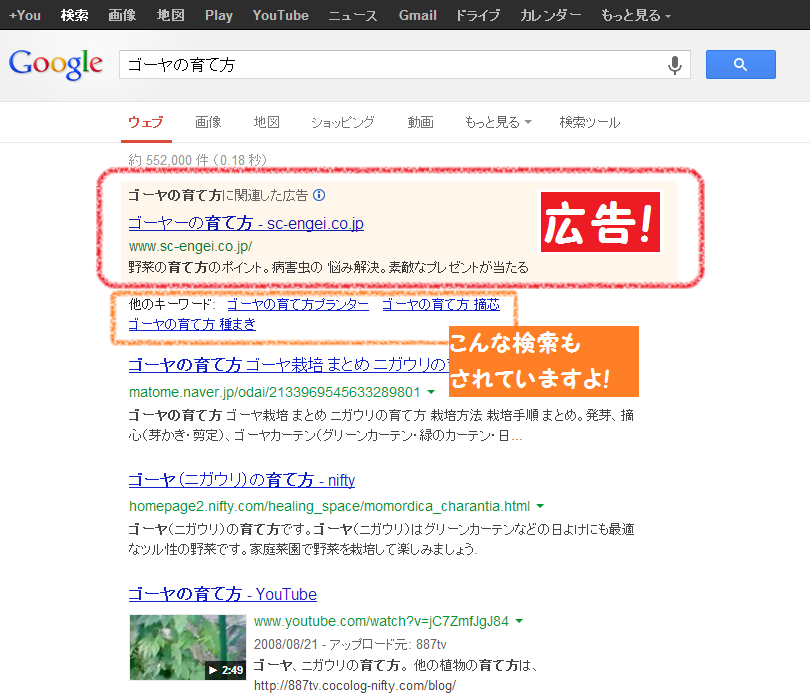Screen dimensions: 810x696
Task: Open Gmail in the top bar
Action: click(417, 16)
